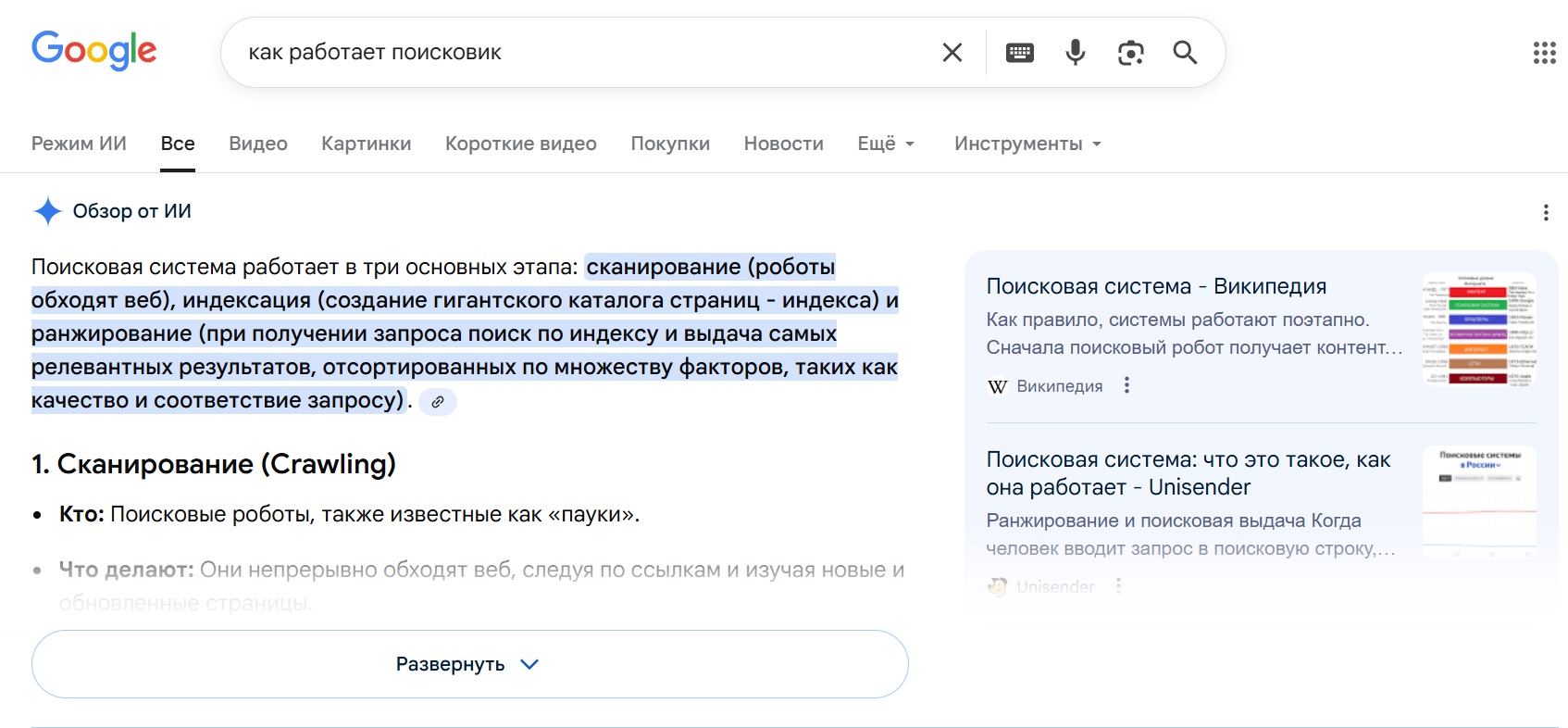The width and height of the screenshot is (1568, 728).
Task: Switch to the Видео tab
Action: tap(258, 144)
